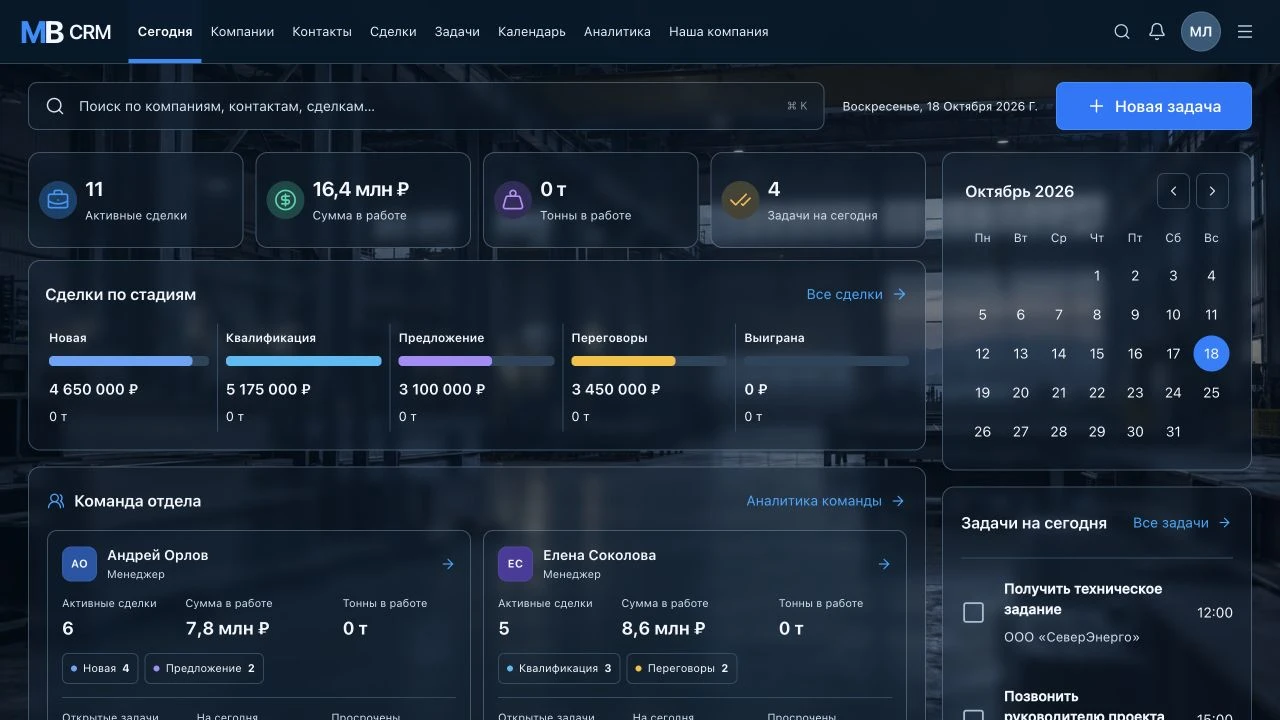Create a task with Новая задача button
The width and height of the screenshot is (1280, 720).
1154,106
